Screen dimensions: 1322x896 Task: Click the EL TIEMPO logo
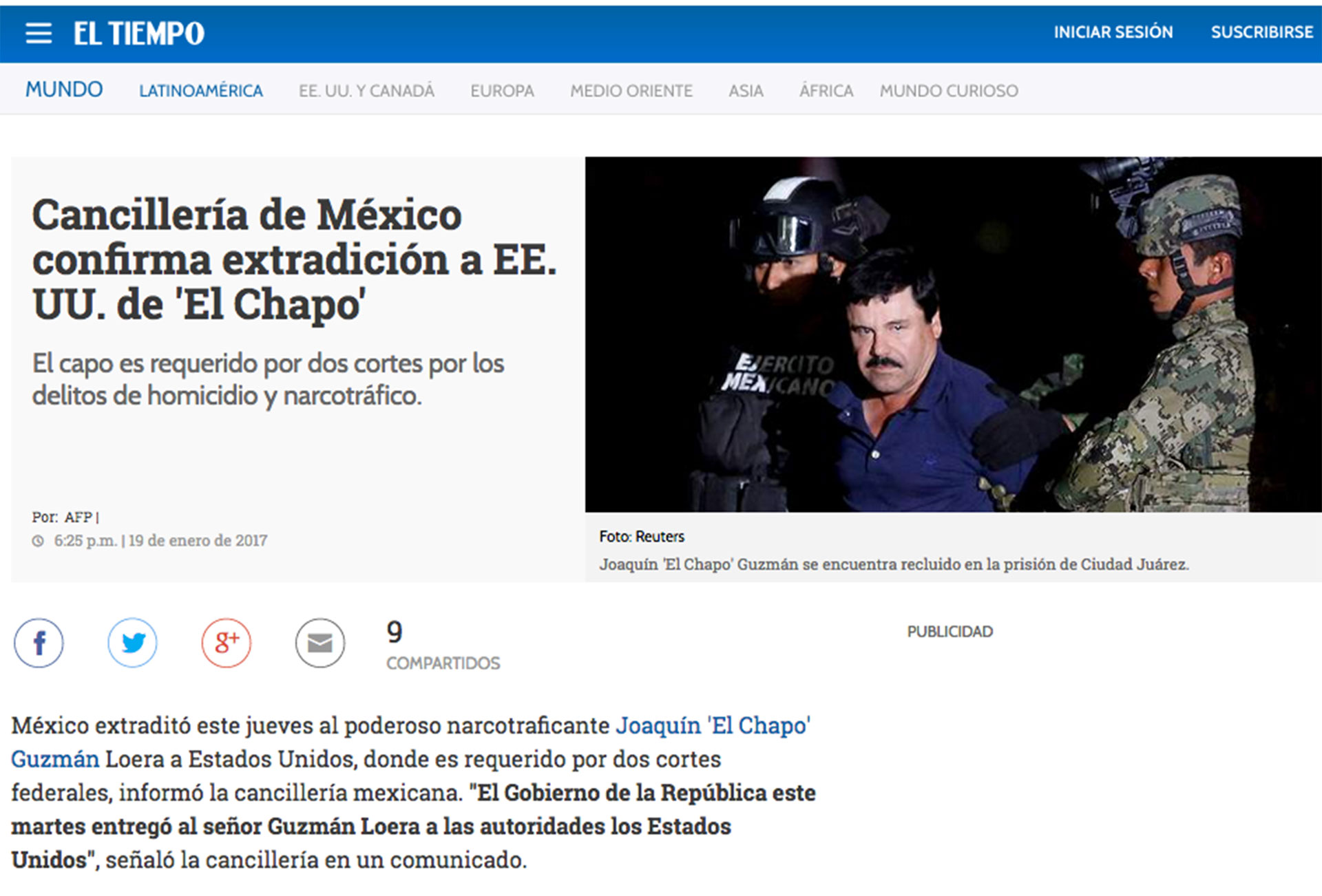139,33
